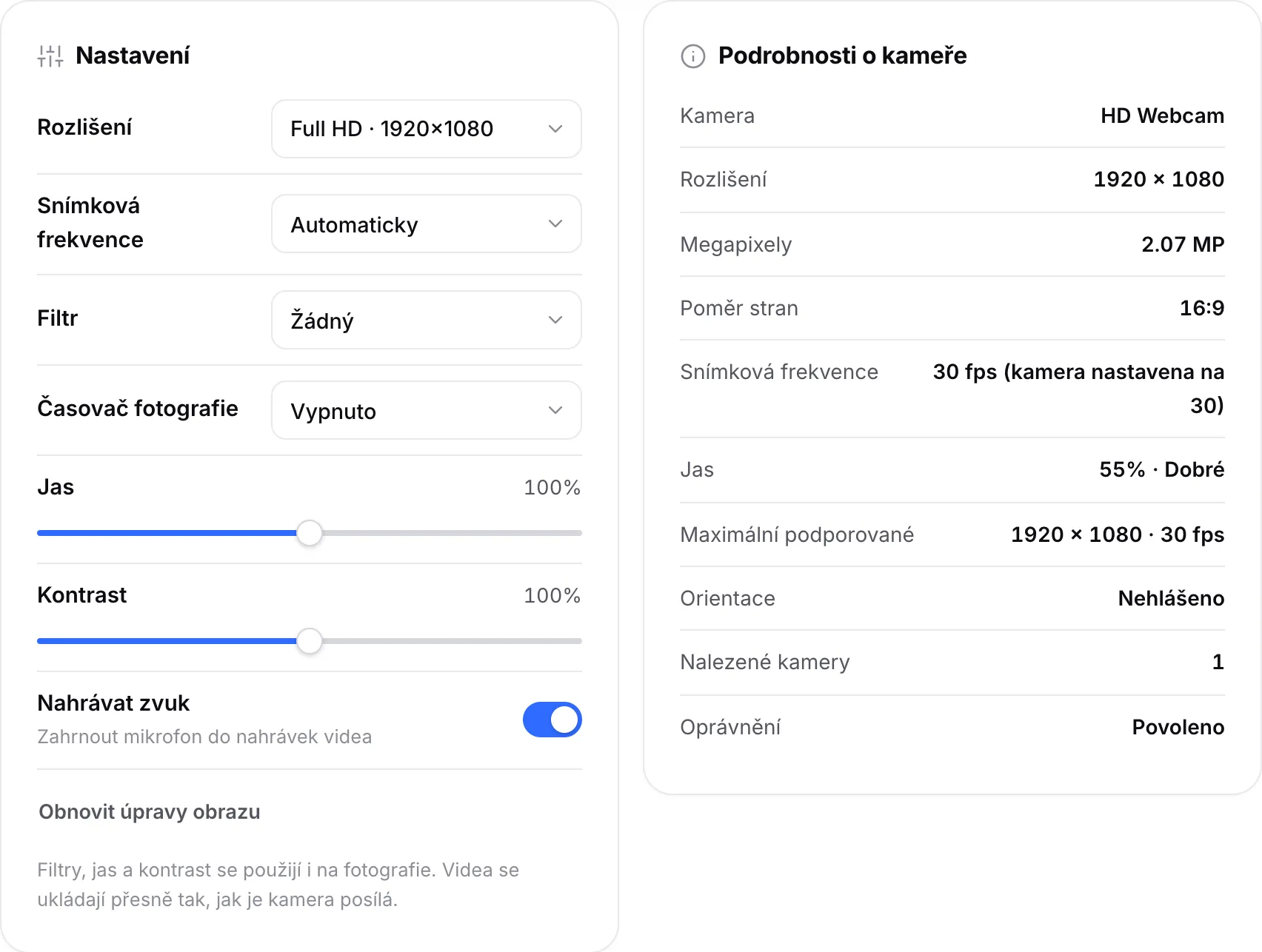The width and height of the screenshot is (1262, 952).
Task: Click the 16:9 aspect ratio value
Action: [x=1201, y=308]
